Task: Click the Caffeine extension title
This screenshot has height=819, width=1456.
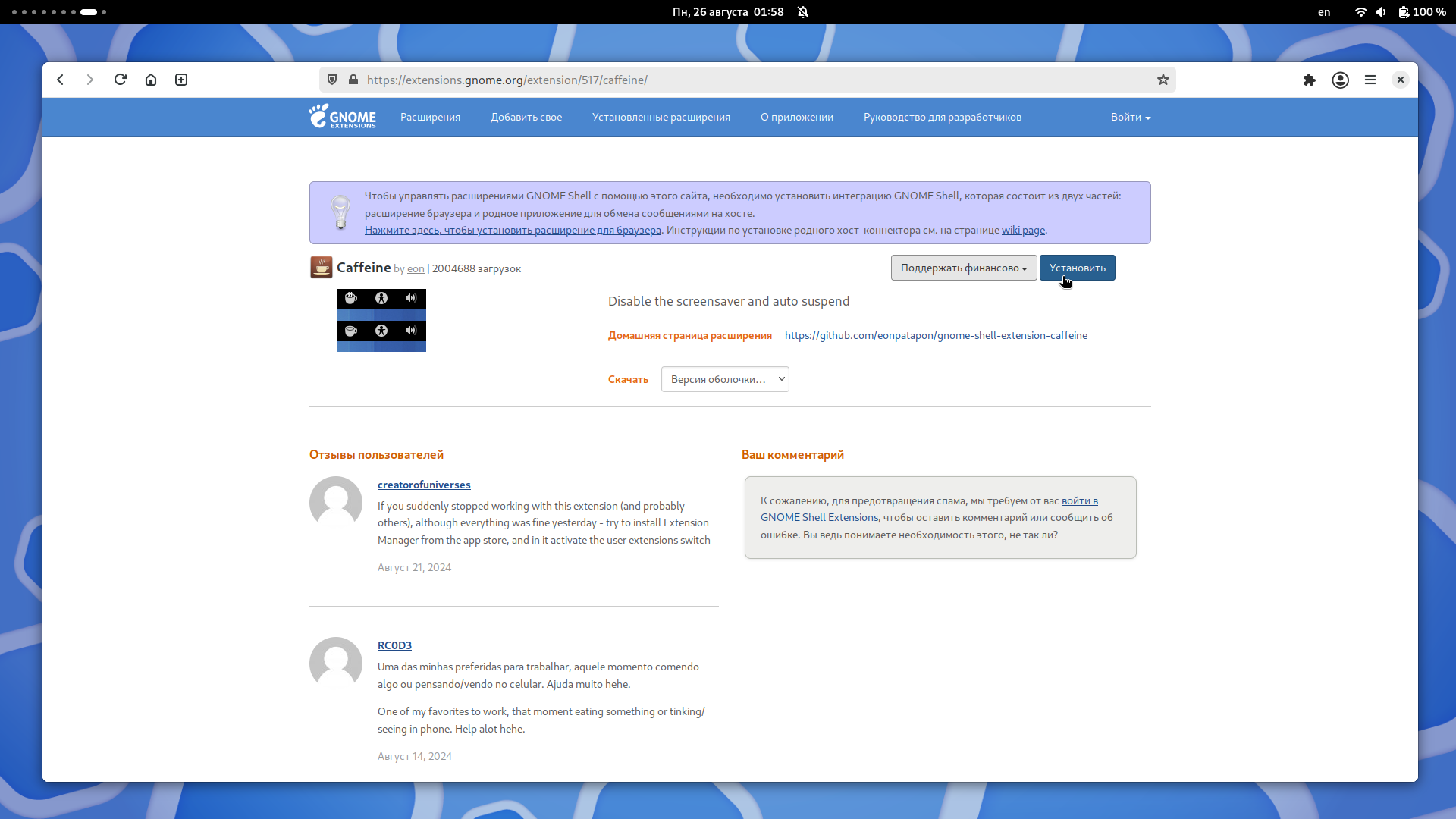Action: tap(364, 267)
